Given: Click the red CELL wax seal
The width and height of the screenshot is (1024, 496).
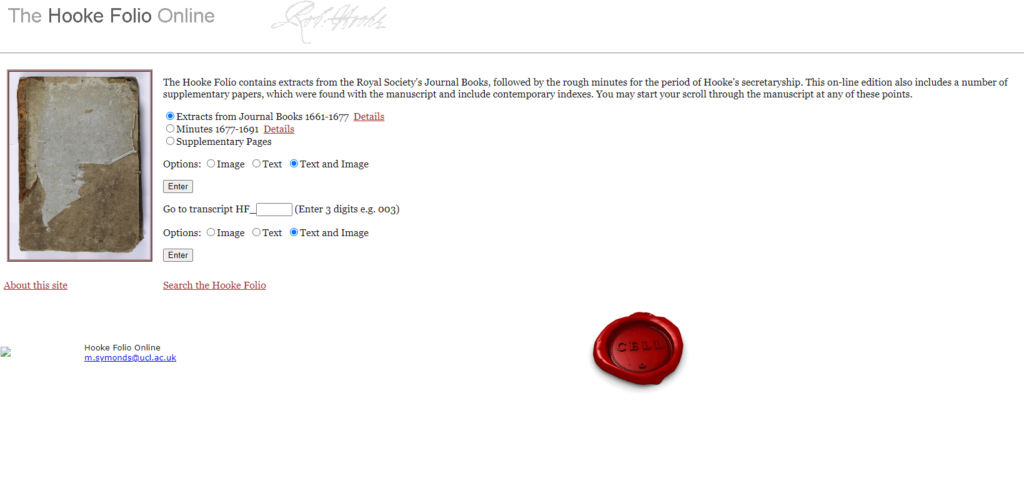Looking at the screenshot, I should pyautogui.click(x=638, y=349).
